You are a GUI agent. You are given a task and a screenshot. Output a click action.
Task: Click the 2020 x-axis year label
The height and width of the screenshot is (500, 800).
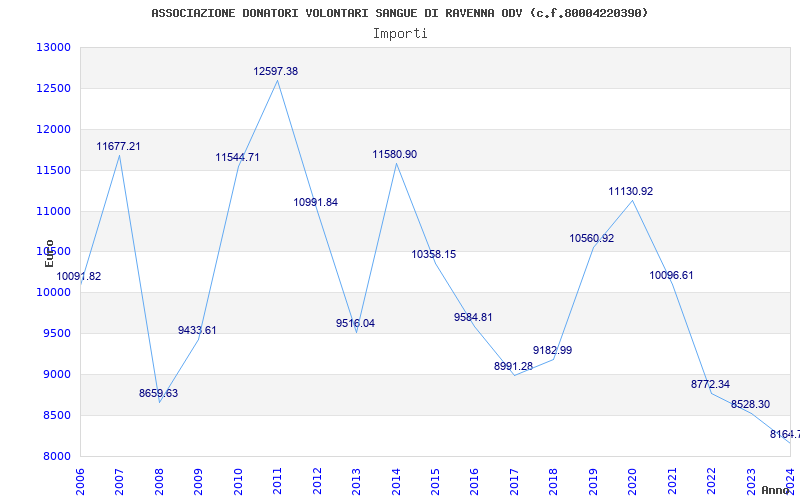632,481
